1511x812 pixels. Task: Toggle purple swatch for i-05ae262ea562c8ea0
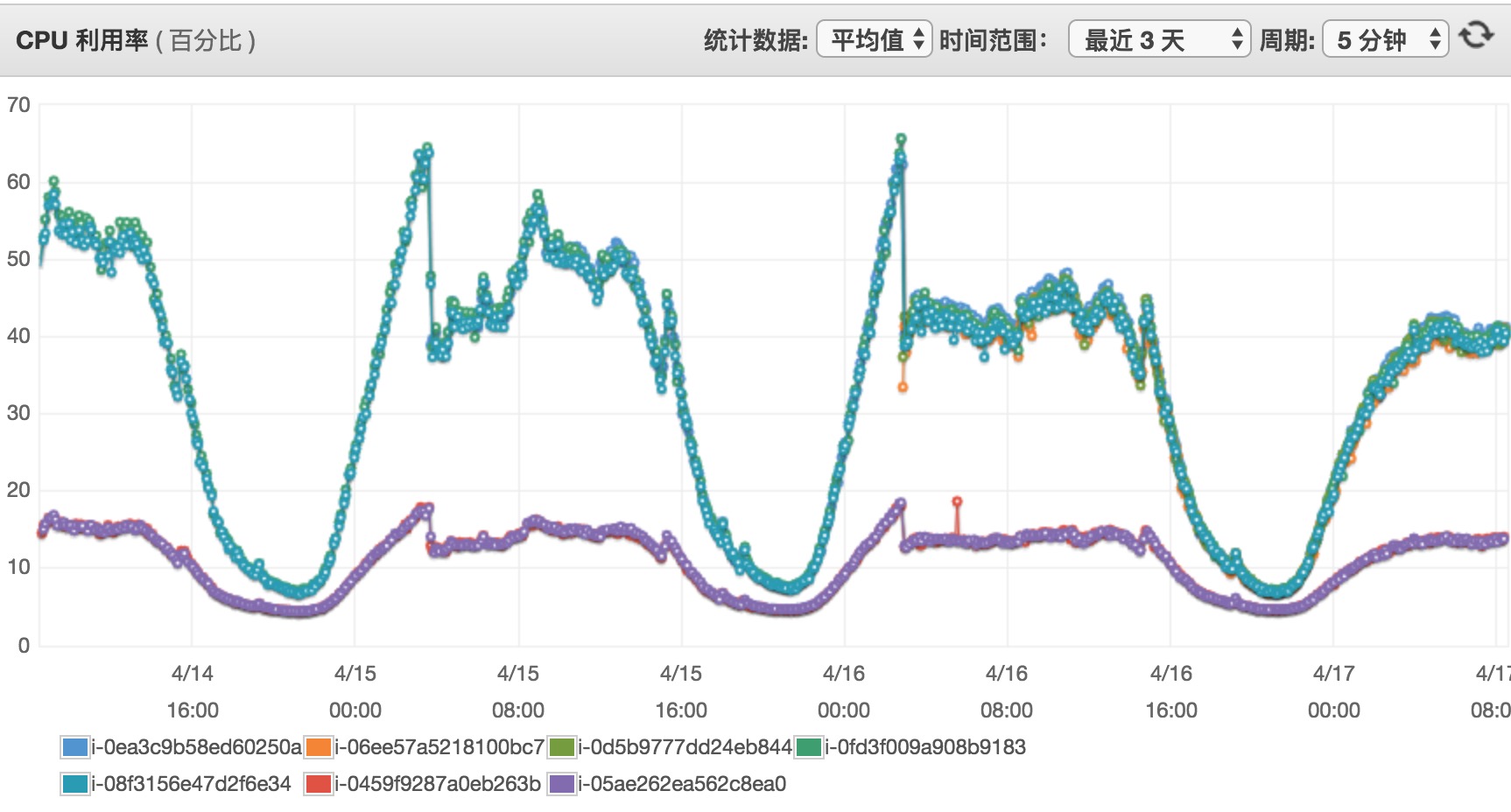point(561,784)
